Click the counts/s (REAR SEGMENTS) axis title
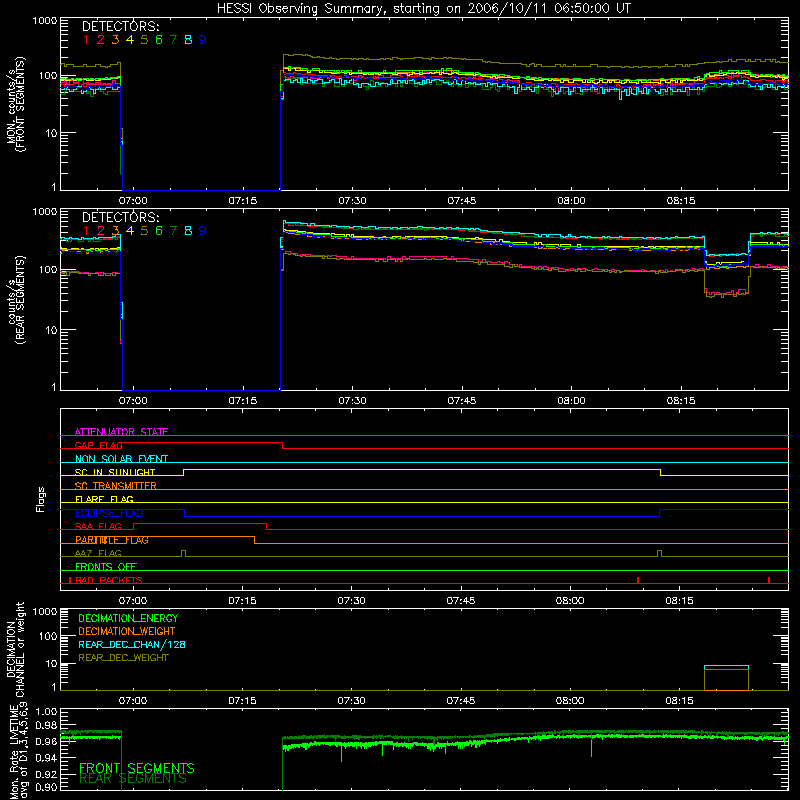 click(16, 300)
